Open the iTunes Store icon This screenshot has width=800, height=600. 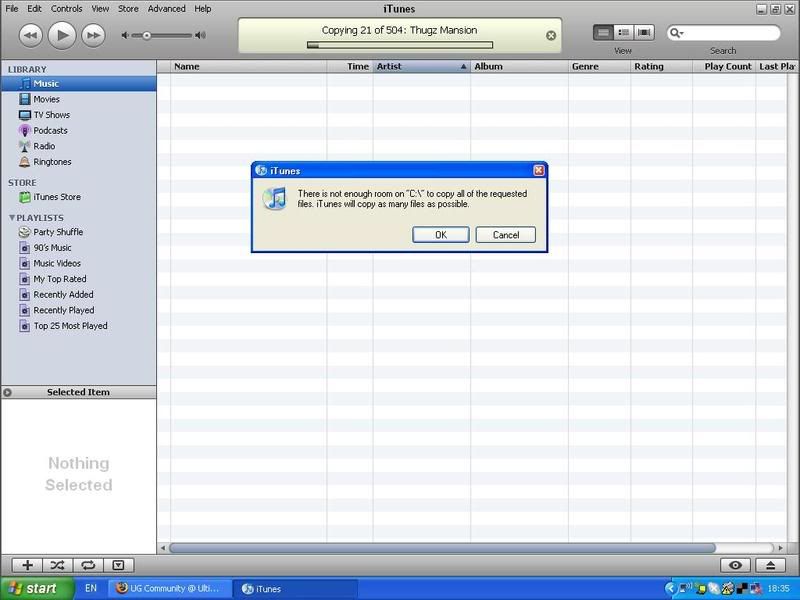coord(24,197)
